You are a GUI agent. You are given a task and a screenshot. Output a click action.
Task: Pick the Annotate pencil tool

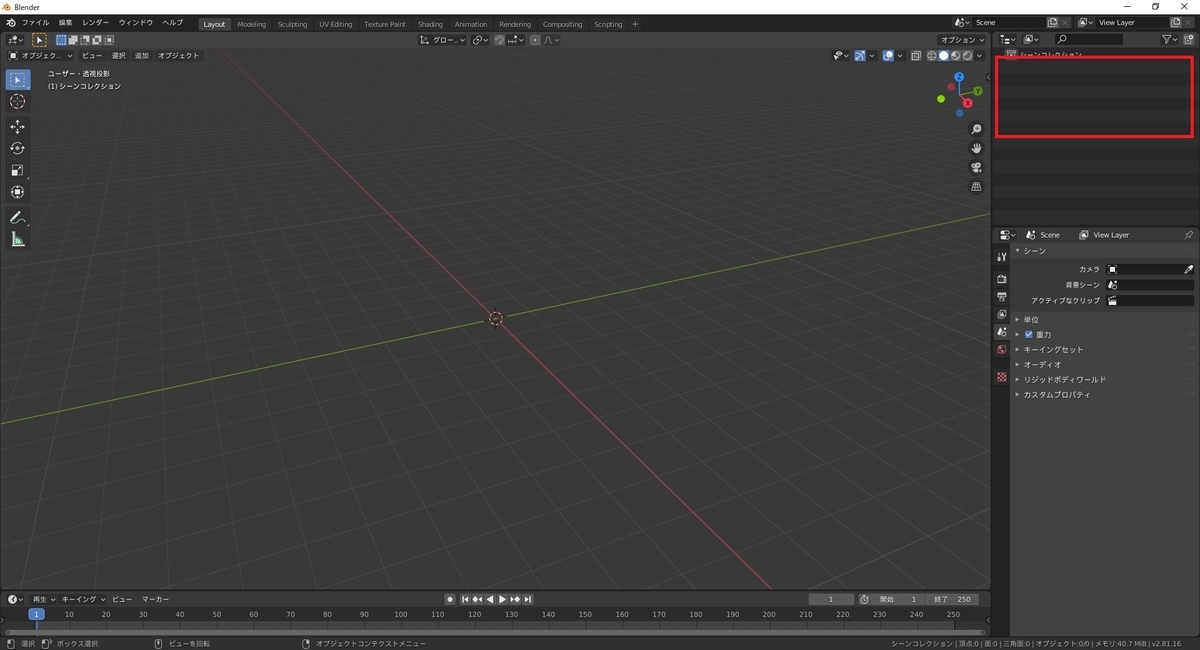coord(17,217)
